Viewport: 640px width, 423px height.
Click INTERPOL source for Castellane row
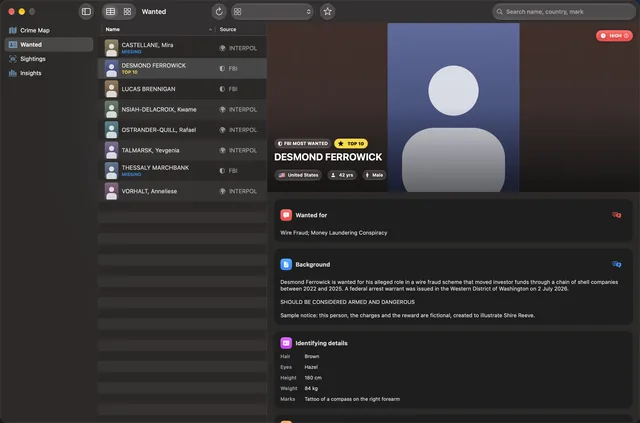tap(238, 48)
